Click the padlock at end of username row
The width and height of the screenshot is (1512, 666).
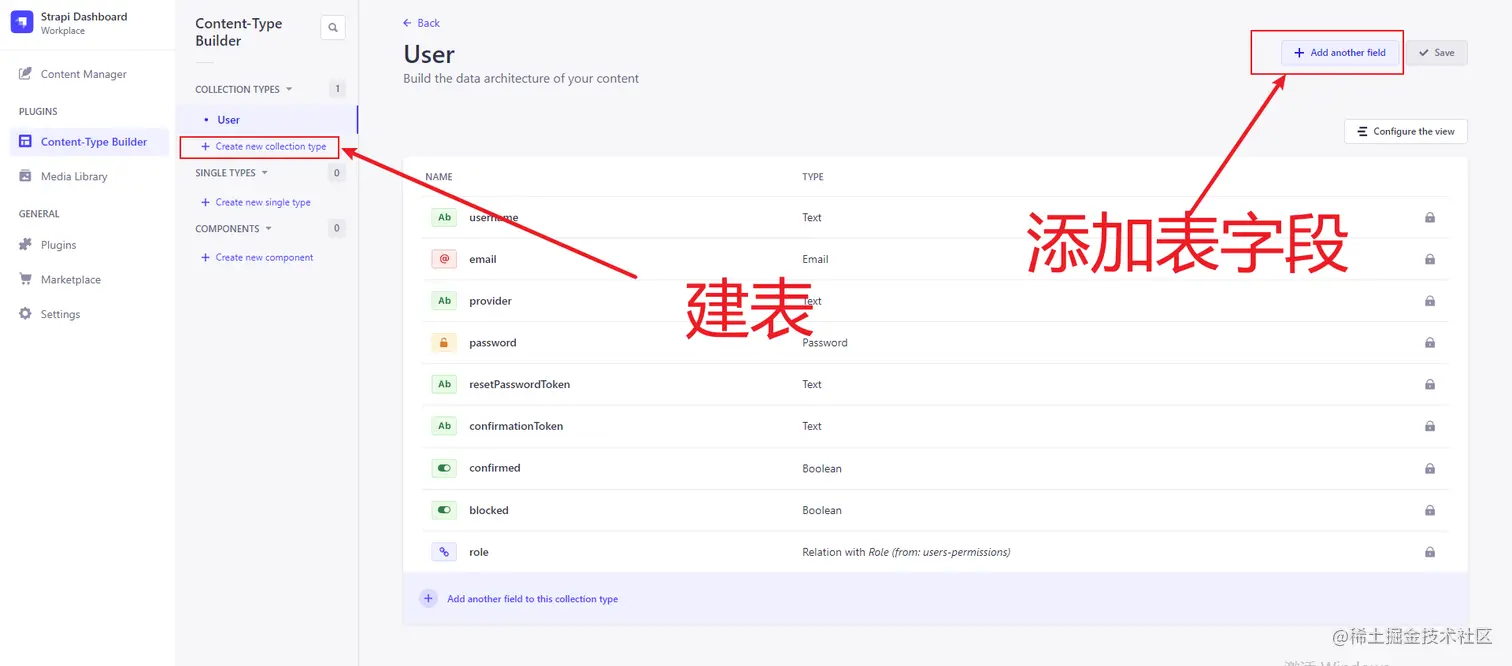pyautogui.click(x=1430, y=217)
